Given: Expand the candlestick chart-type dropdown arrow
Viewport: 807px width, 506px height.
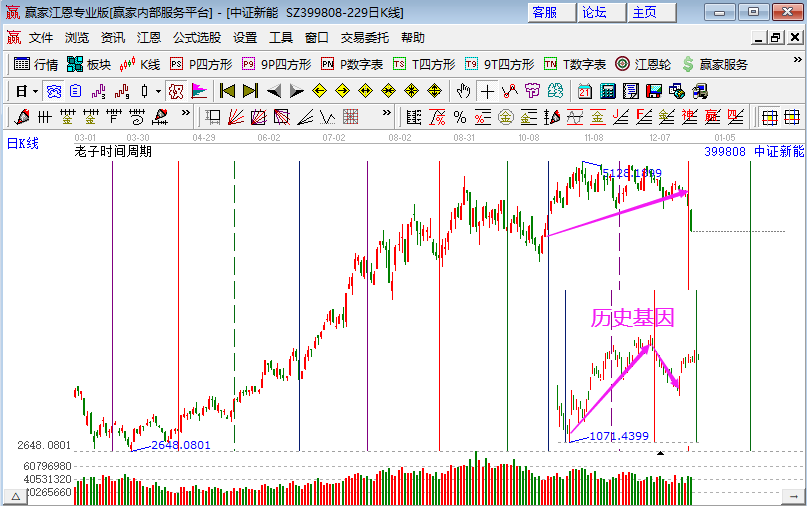Looking at the screenshot, I should click(159, 92).
